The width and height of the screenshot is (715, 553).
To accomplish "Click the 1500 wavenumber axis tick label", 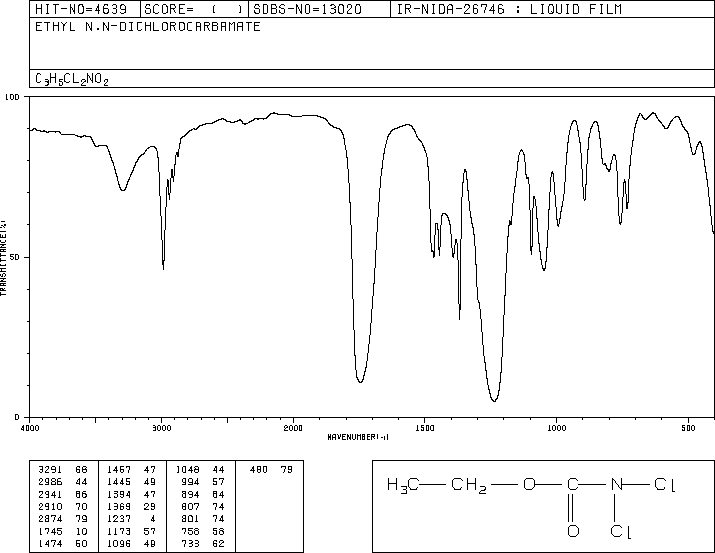I will [425, 428].
